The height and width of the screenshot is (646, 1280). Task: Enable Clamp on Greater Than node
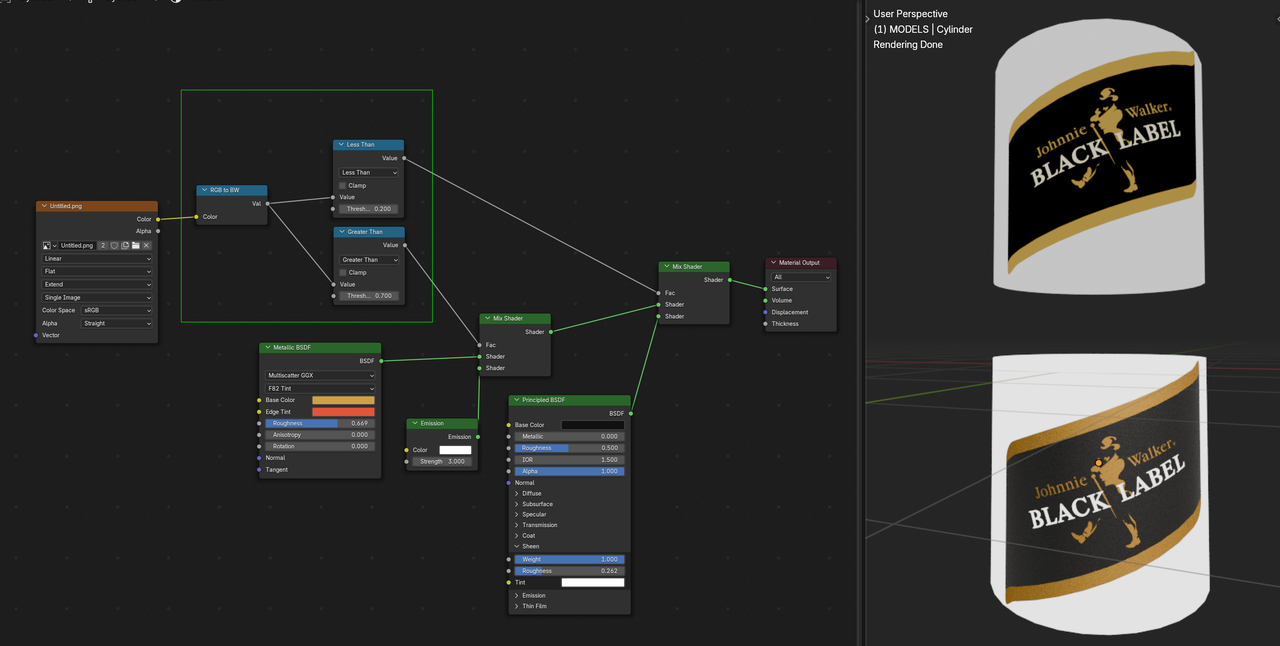(343, 272)
